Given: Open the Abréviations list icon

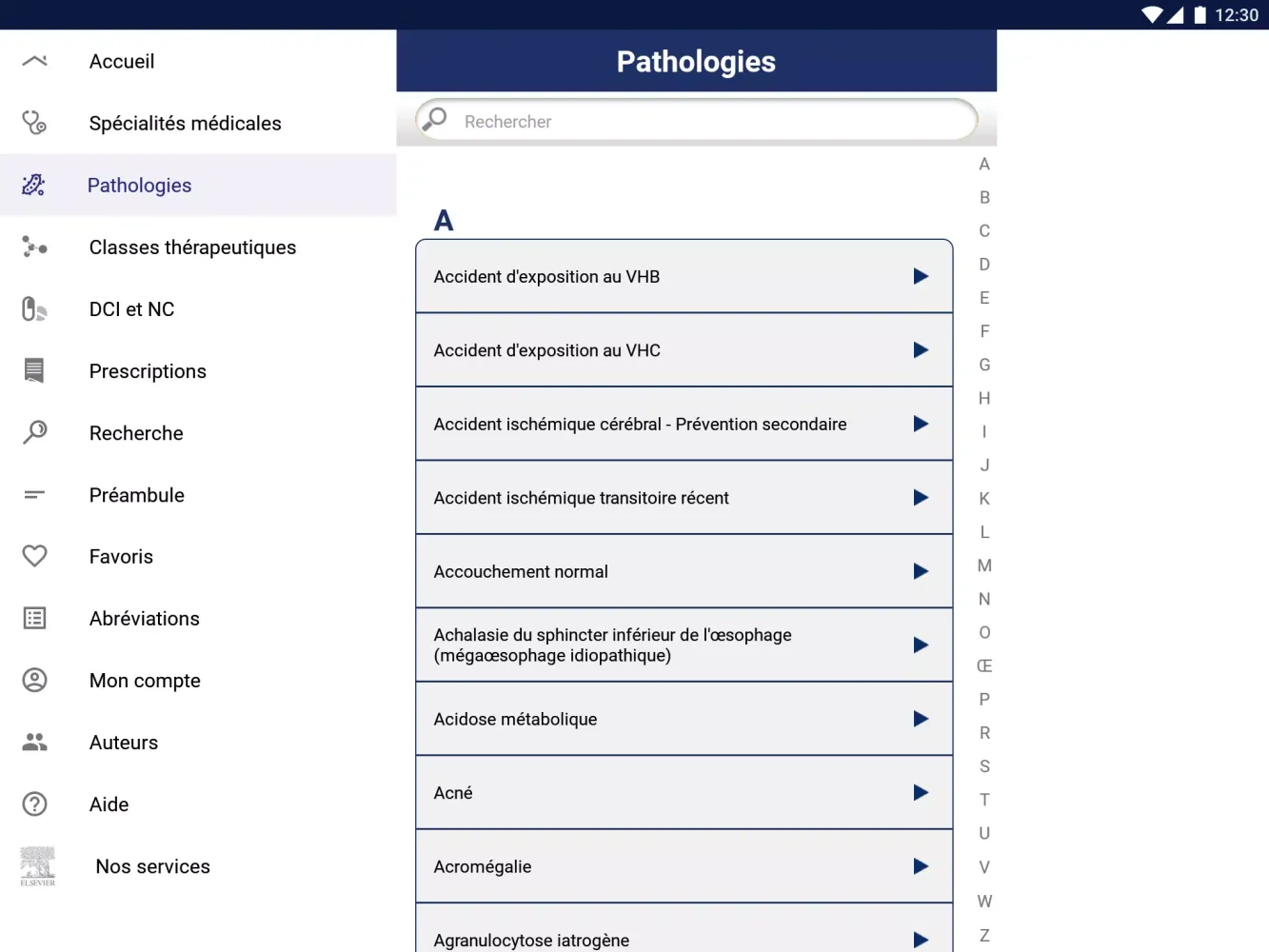Looking at the screenshot, I should tap(34, 619).
